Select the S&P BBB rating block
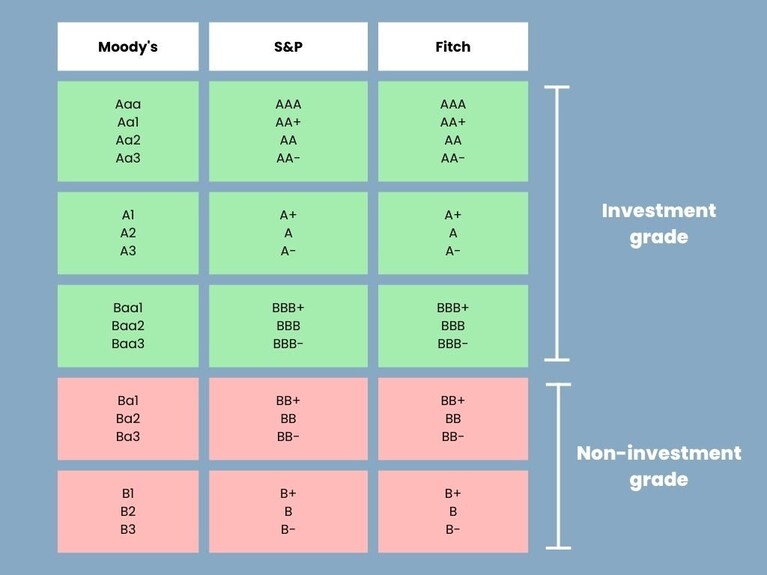Screen dimensions: 767x575 [x=288, y=326]
